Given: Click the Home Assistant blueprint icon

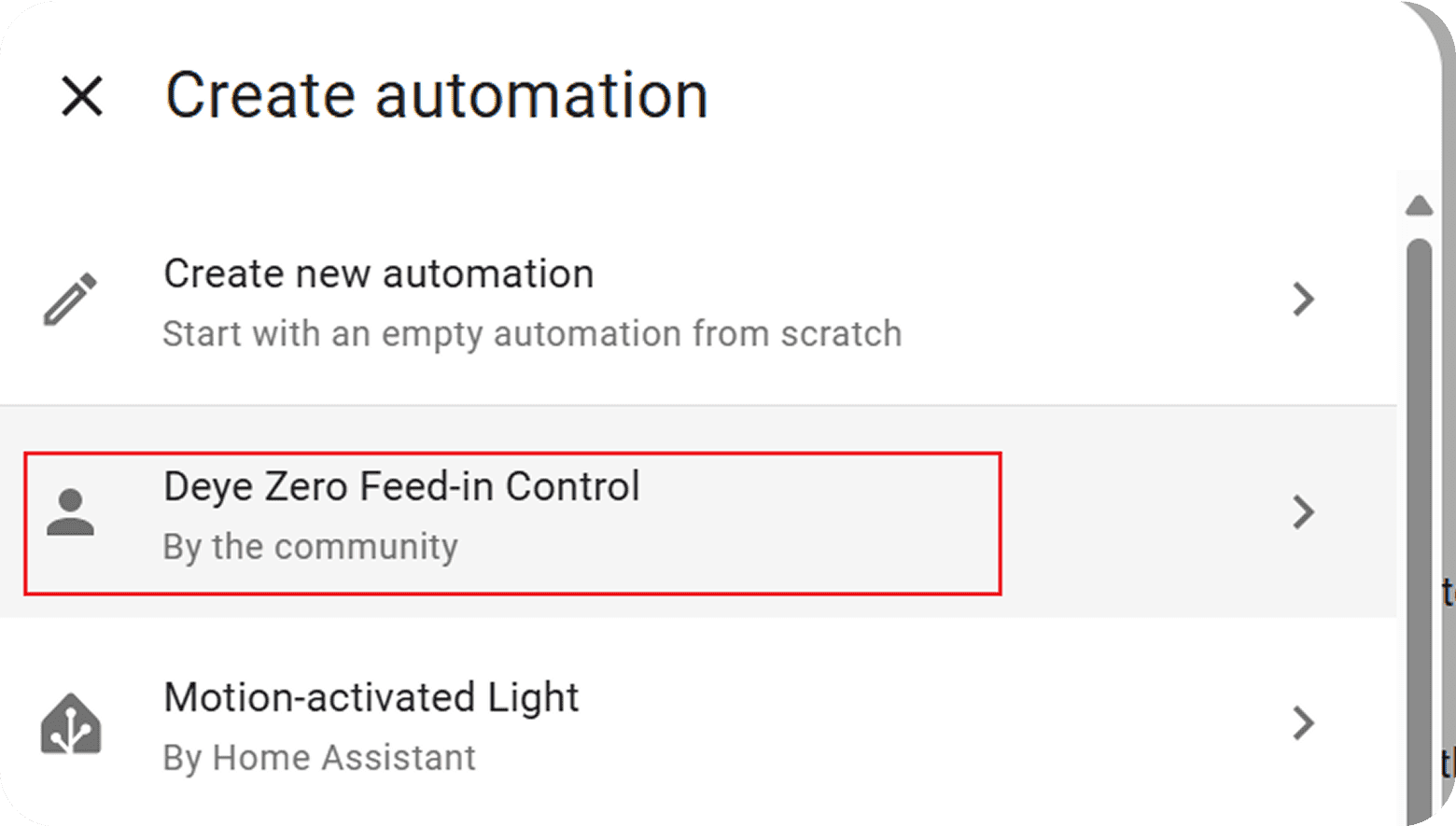Looking at the screenshot, I should tap(71, 724).
